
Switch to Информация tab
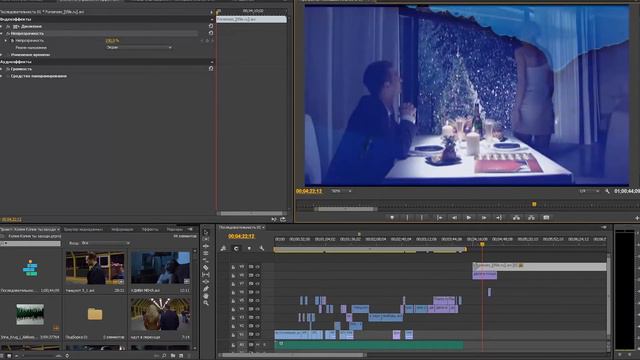pos(122,229)
